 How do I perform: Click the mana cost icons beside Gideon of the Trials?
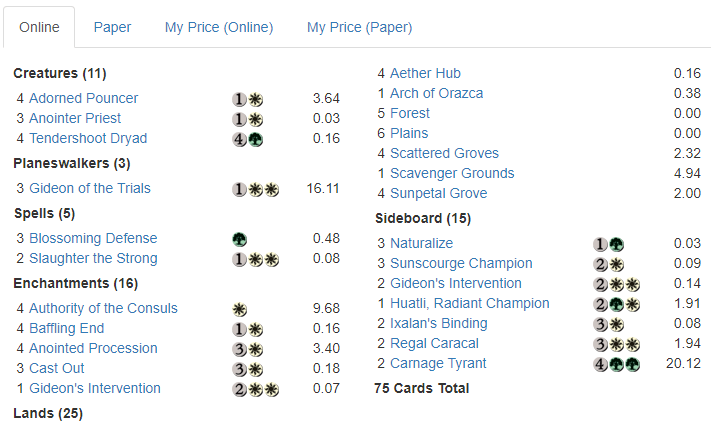(x=256, y=188)
